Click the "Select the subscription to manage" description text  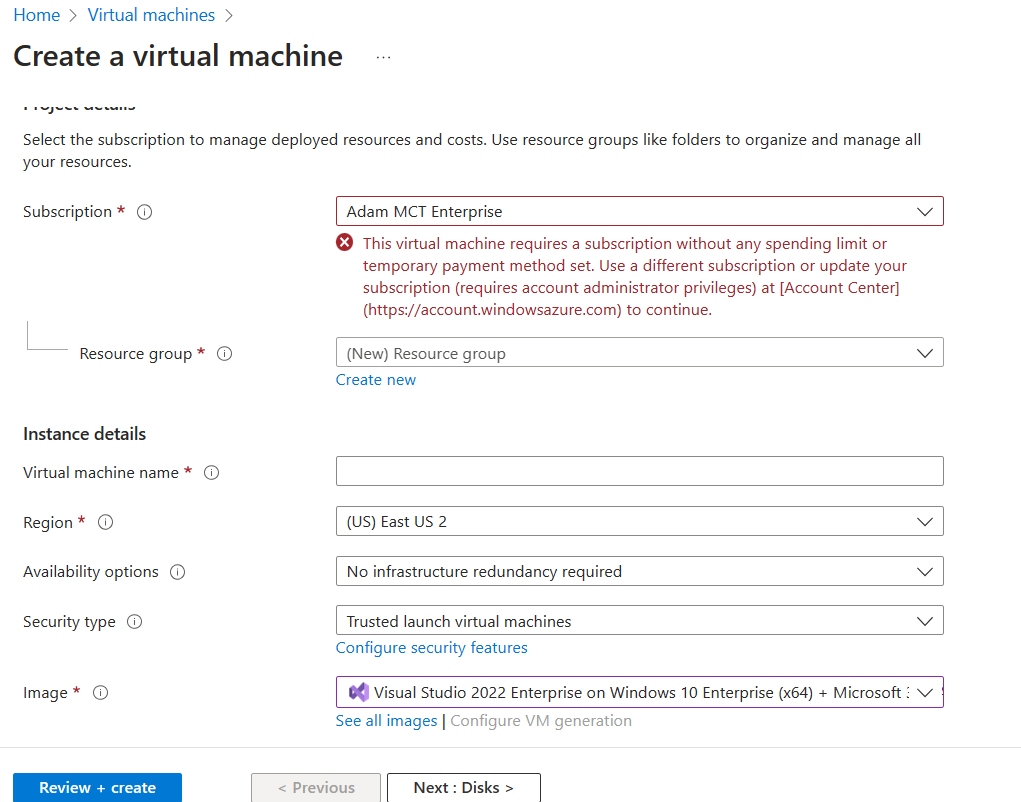tap(472, 151)
